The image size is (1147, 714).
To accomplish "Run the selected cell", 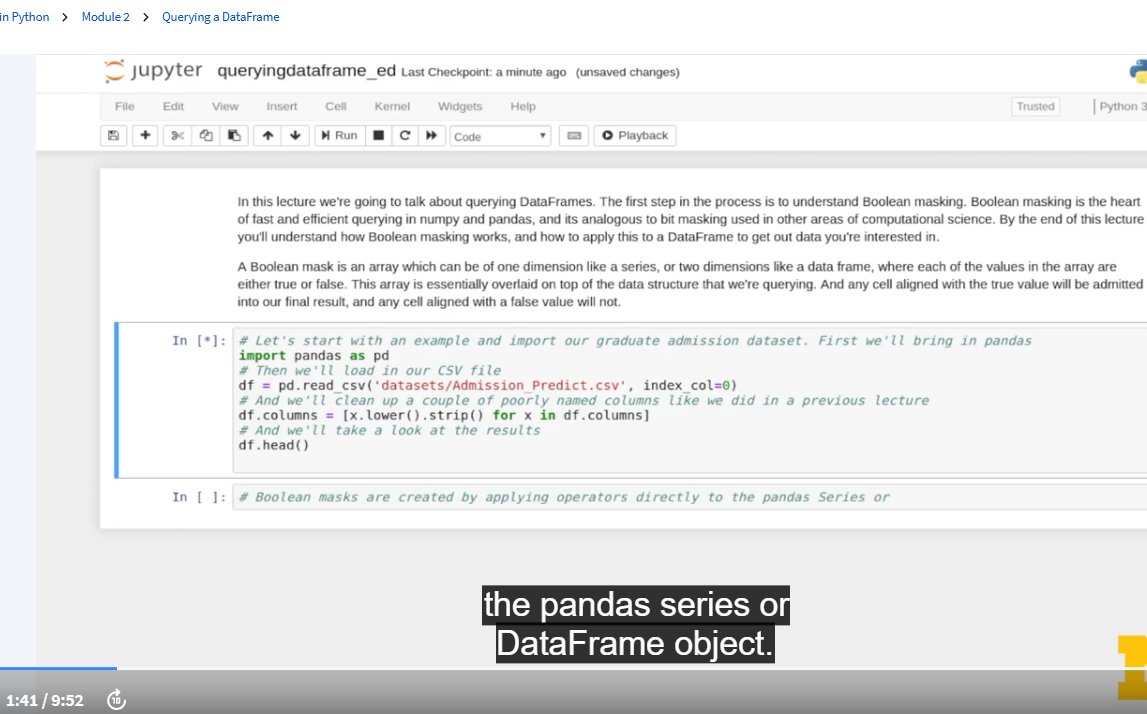I will pos(339,135).
